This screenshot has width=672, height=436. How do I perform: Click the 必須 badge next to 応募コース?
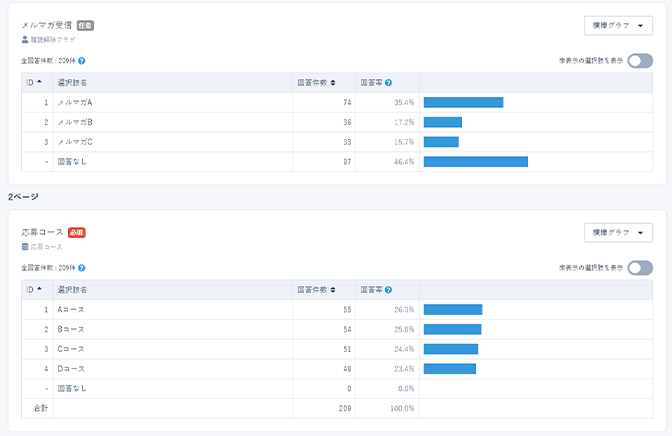[x=77, y=232]
